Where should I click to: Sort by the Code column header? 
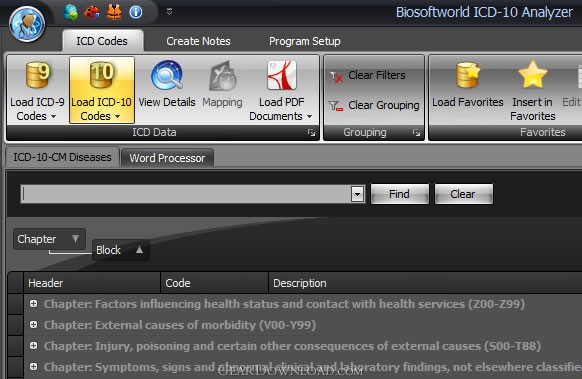(x=215, y=283)
